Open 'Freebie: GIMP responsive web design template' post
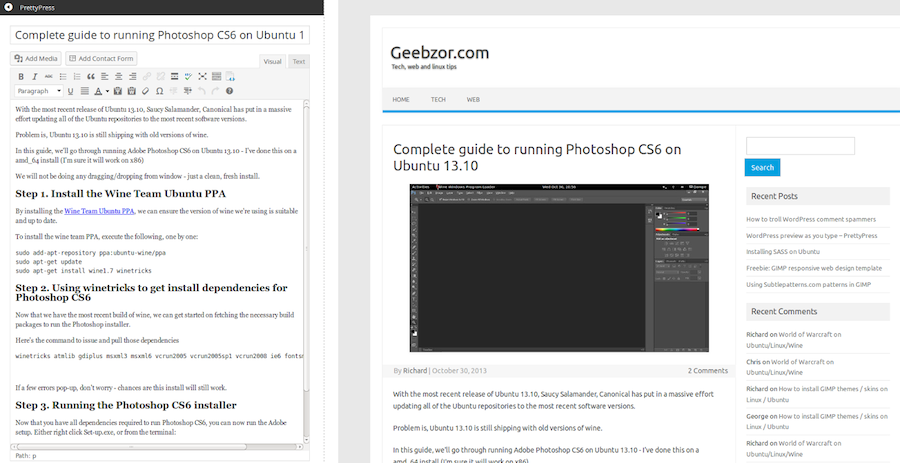 (814, 268)
